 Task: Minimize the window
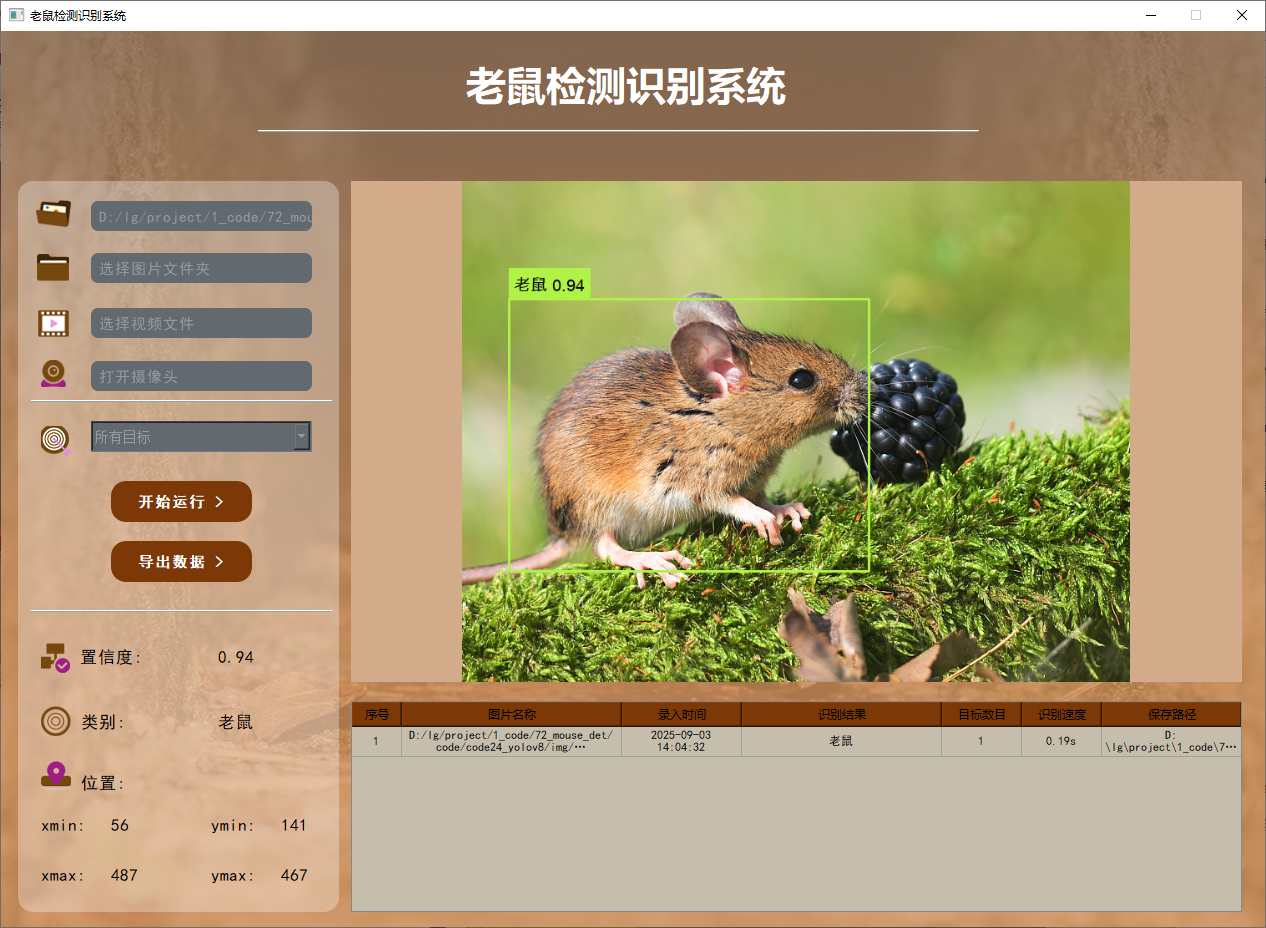(1150, 15)
